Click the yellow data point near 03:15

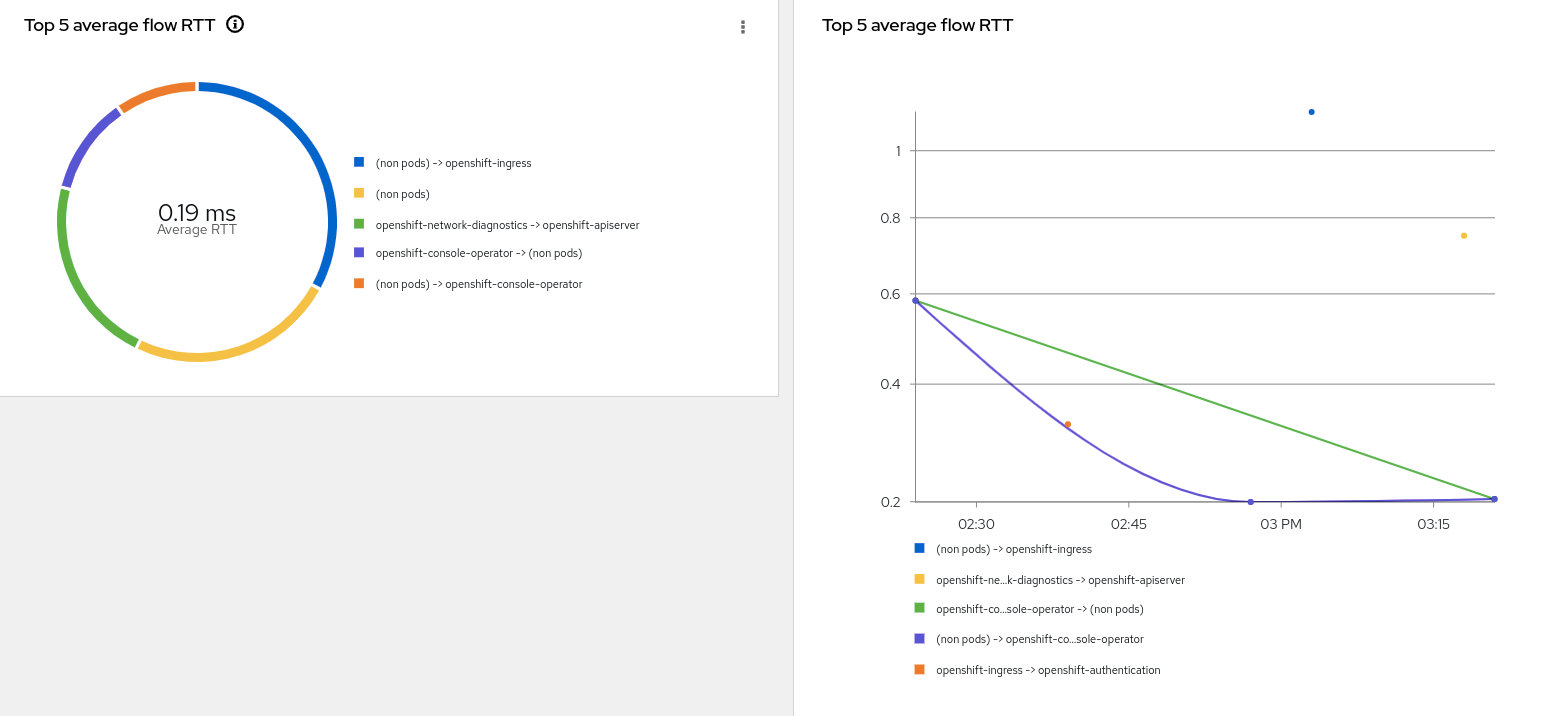[1463, 236]
